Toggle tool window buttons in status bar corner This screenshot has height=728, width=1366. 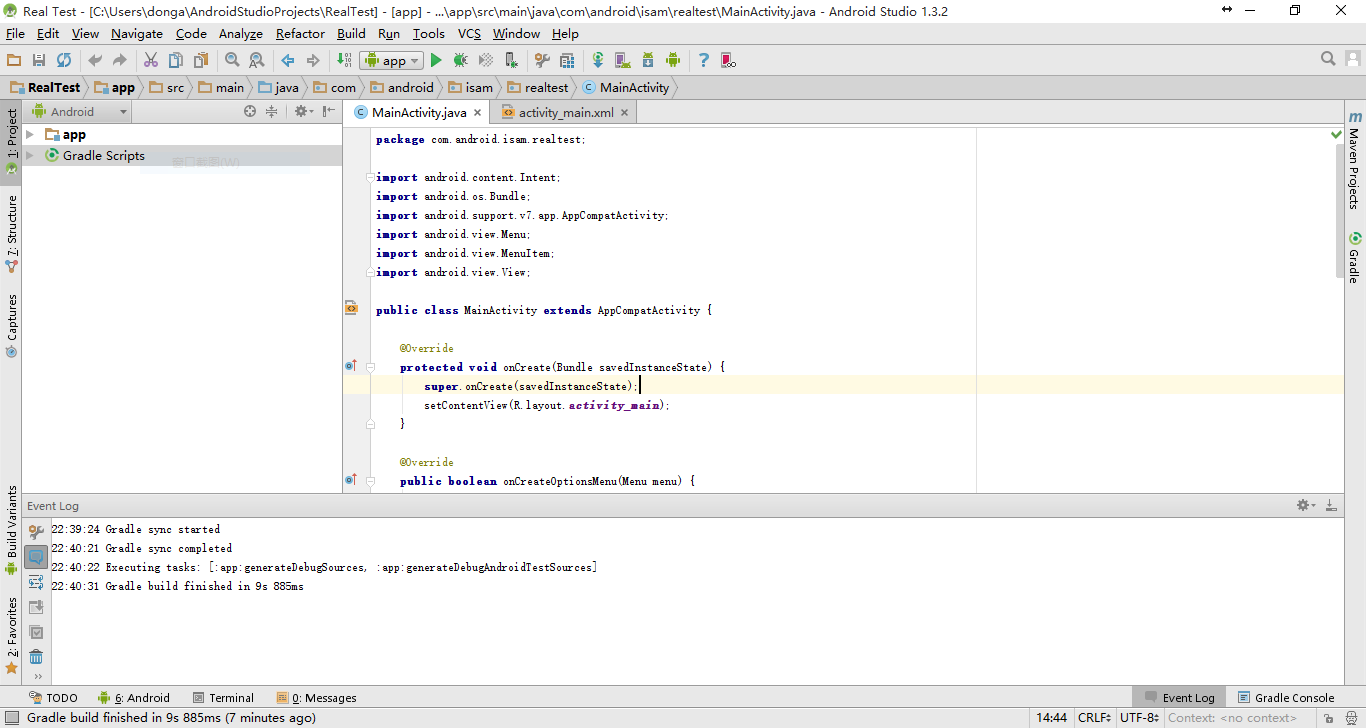tap(11, 718)
